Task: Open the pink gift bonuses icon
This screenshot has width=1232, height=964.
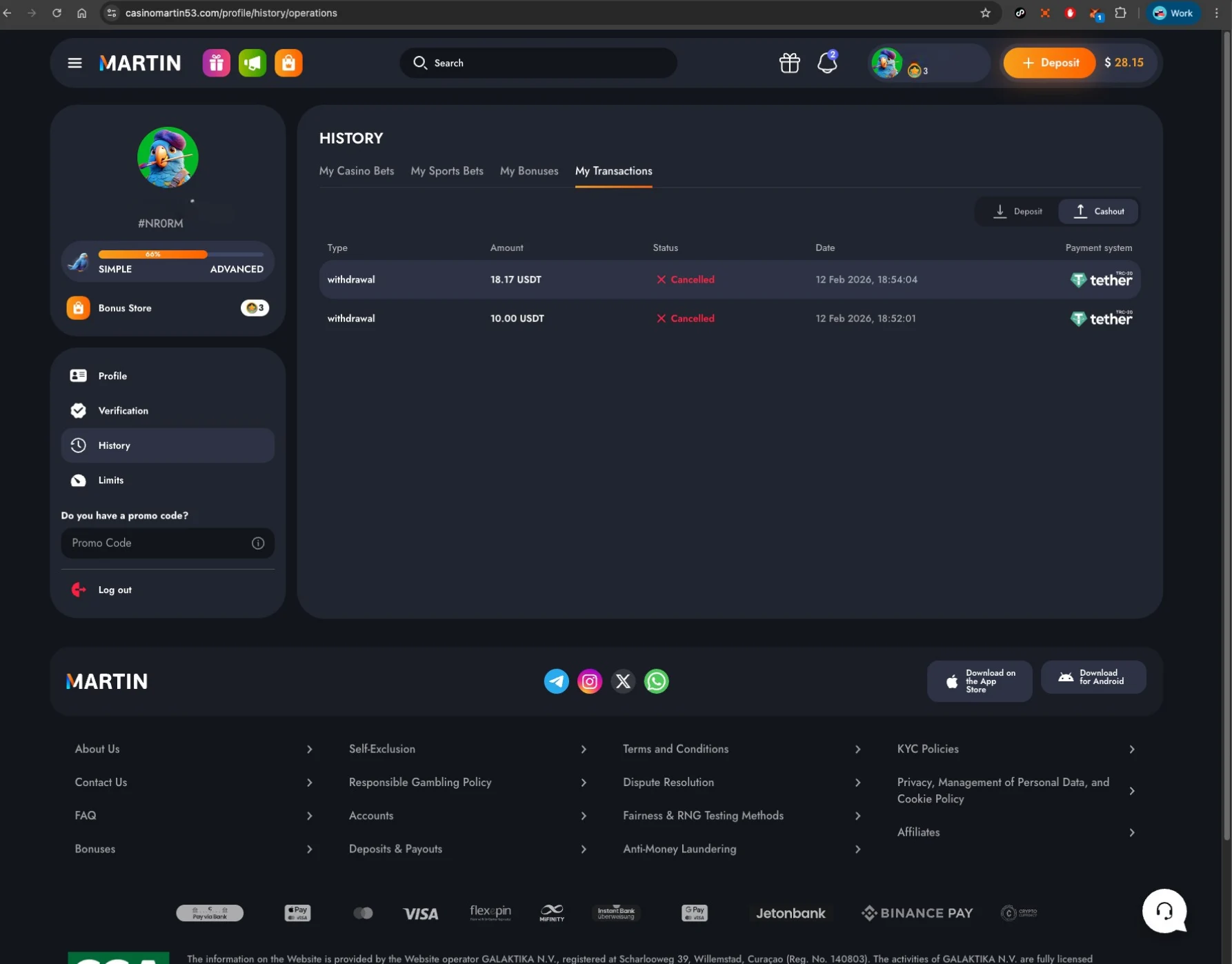Action: tap(216, 63)
